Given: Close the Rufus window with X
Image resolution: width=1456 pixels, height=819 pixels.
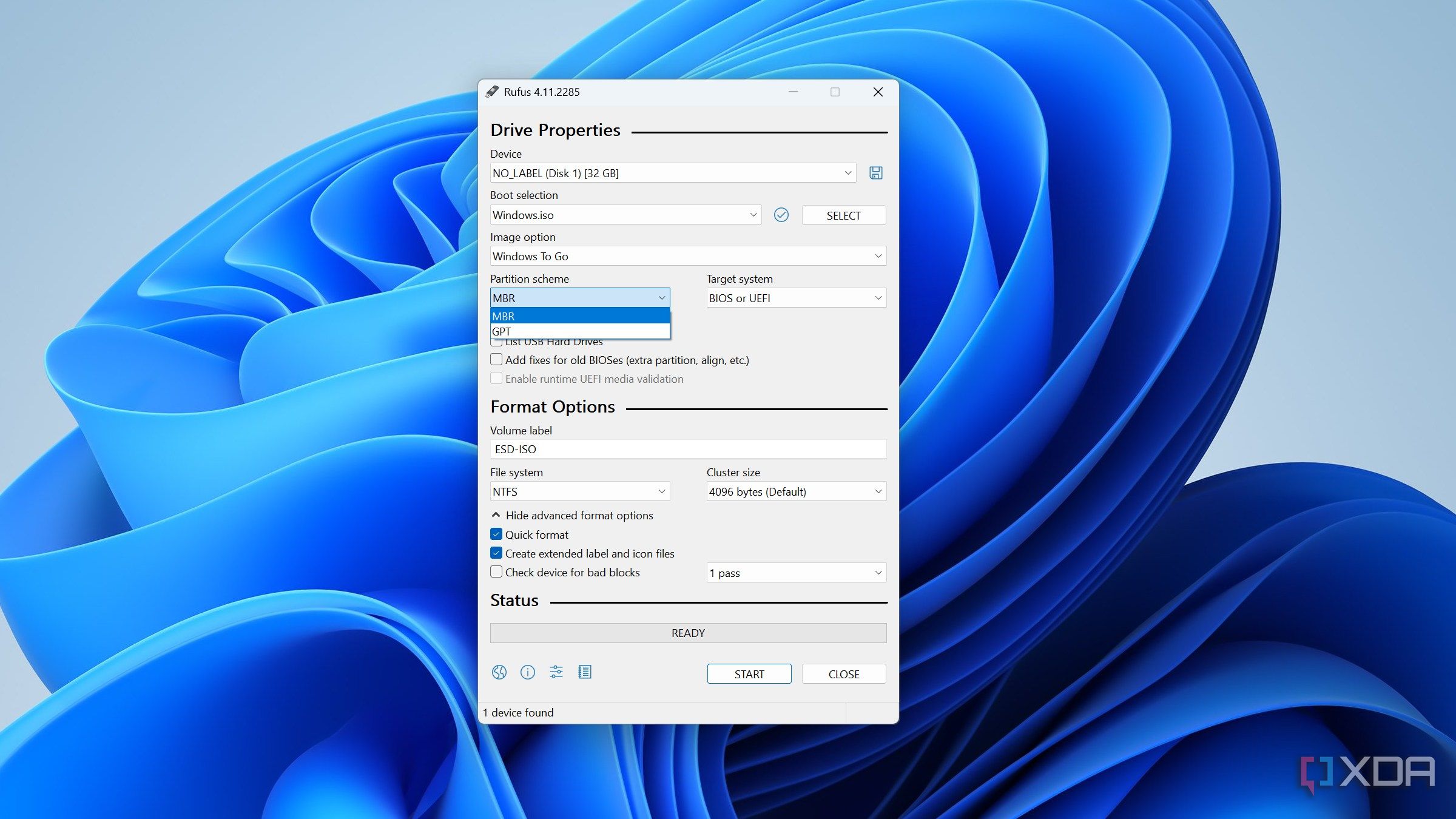Looking at the screenshot, I should click(878, 92).
